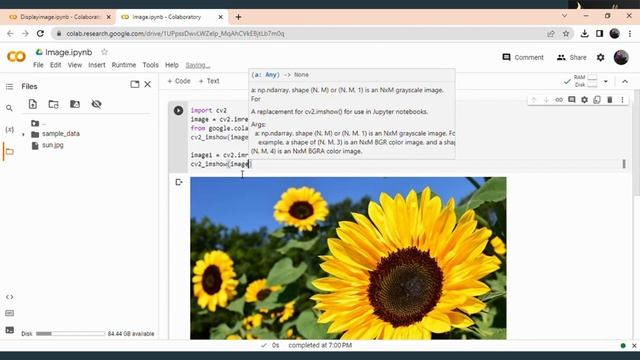Open the code snippets icon

(9, 297)
